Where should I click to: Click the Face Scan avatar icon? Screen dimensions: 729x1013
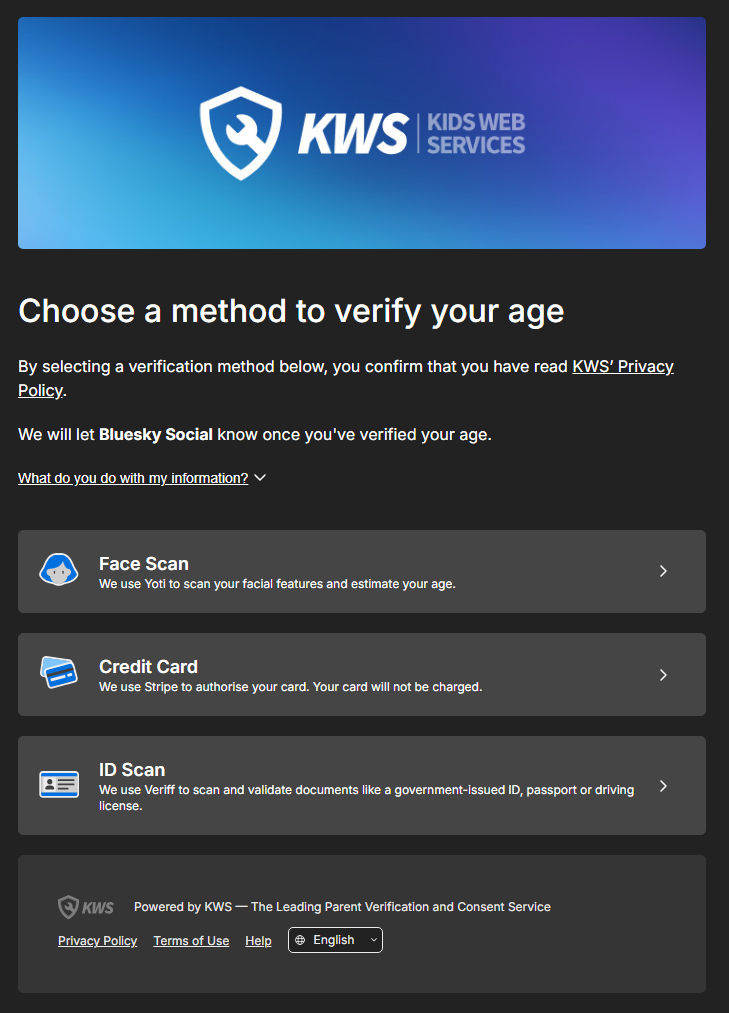[x=59, y=570]
